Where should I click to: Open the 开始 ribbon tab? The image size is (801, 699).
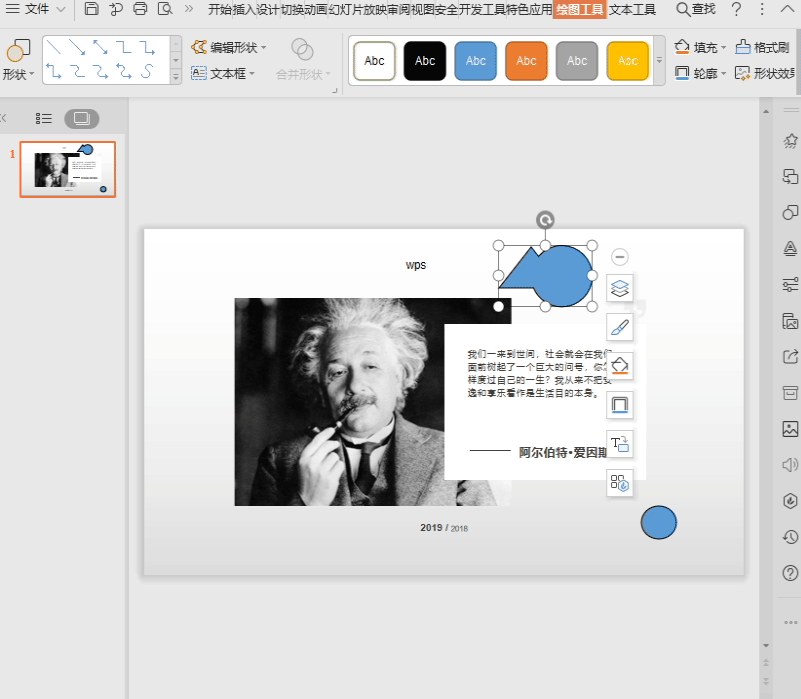[x=220, y=9]
